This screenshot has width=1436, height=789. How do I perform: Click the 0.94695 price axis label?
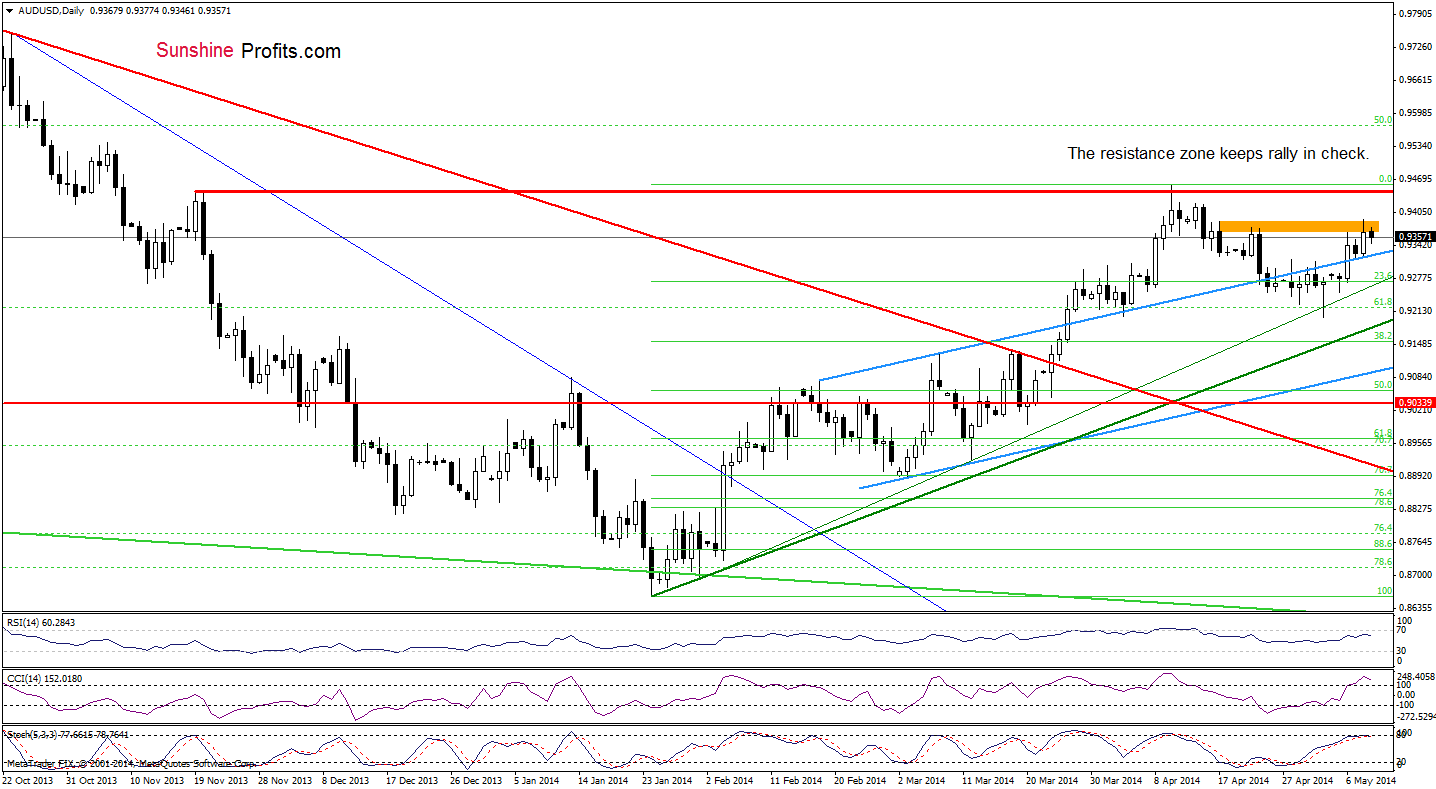click(1414, 179)
